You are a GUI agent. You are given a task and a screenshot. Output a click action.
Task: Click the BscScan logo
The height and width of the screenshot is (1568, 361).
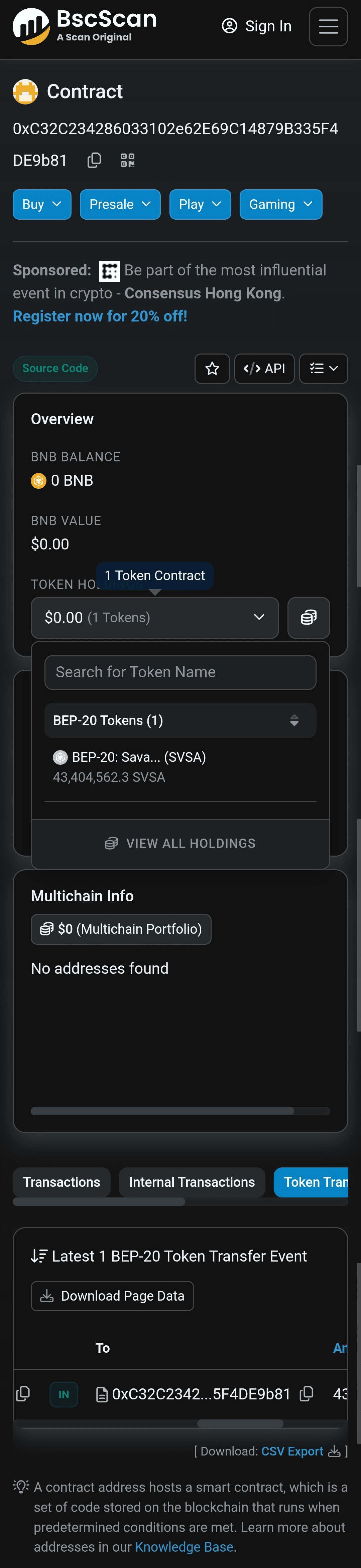tap(85, 26)
